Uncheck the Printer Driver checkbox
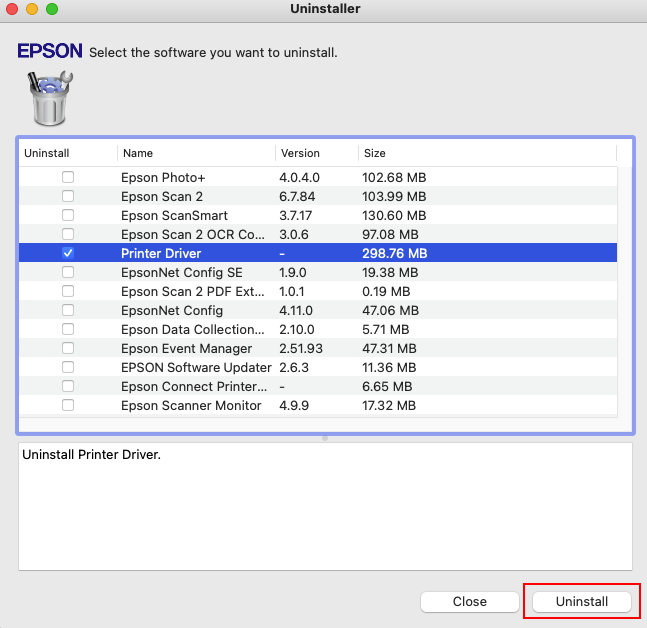 (68, 253)
